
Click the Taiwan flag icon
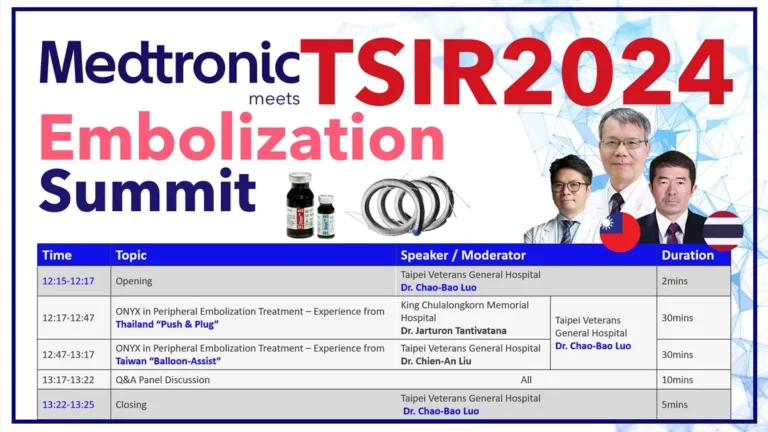tap(619, 232)
